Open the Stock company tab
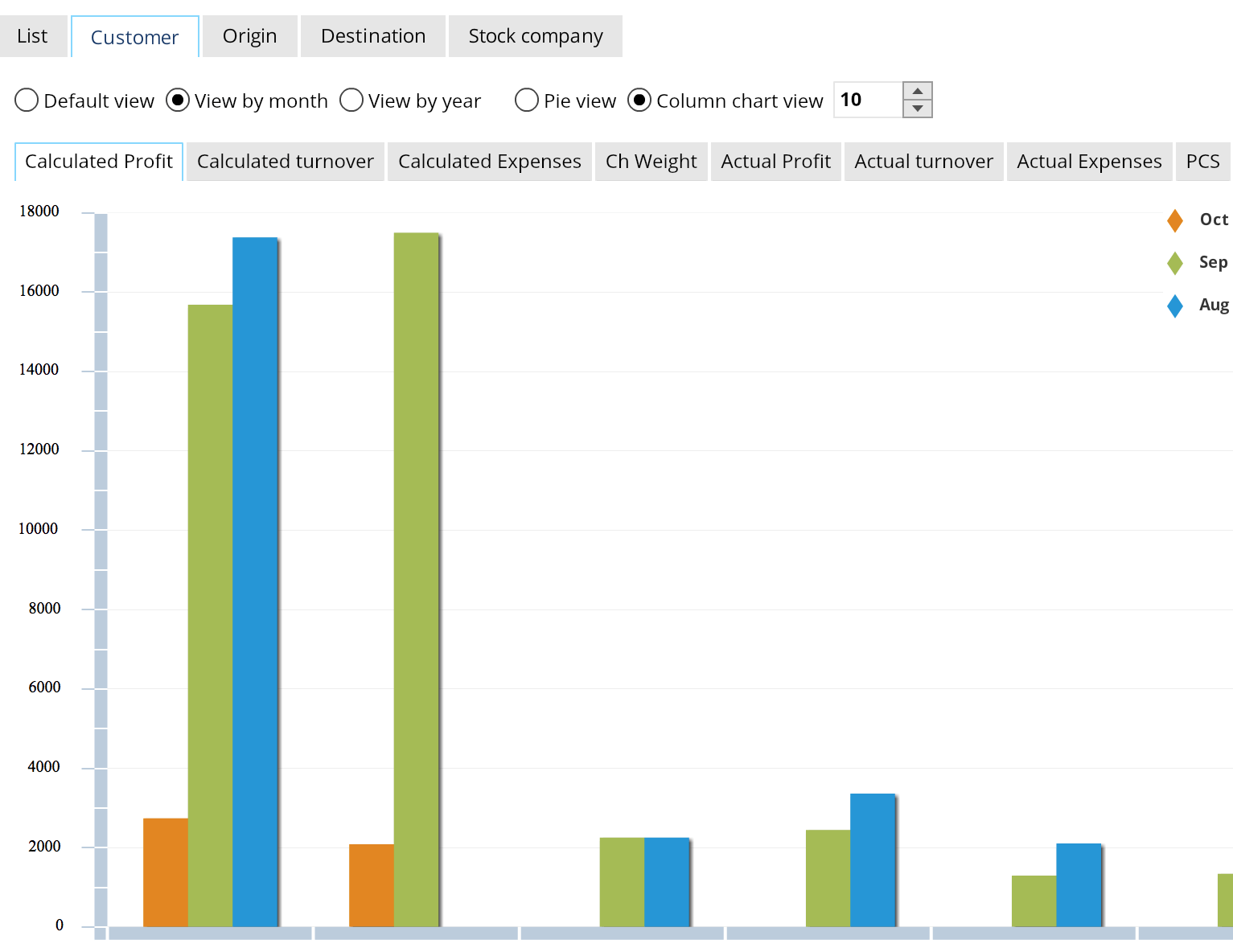This screenshot has width=1233, height=952. (535, 35)
